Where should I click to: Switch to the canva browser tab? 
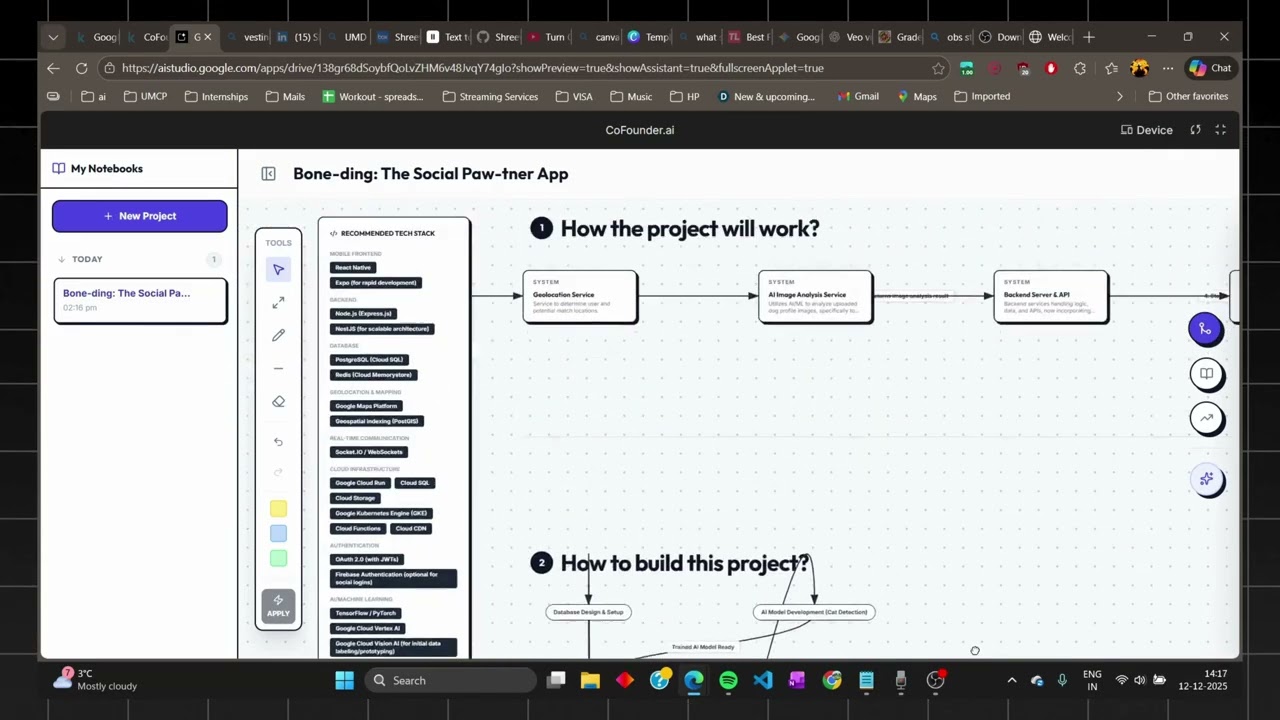598,37
